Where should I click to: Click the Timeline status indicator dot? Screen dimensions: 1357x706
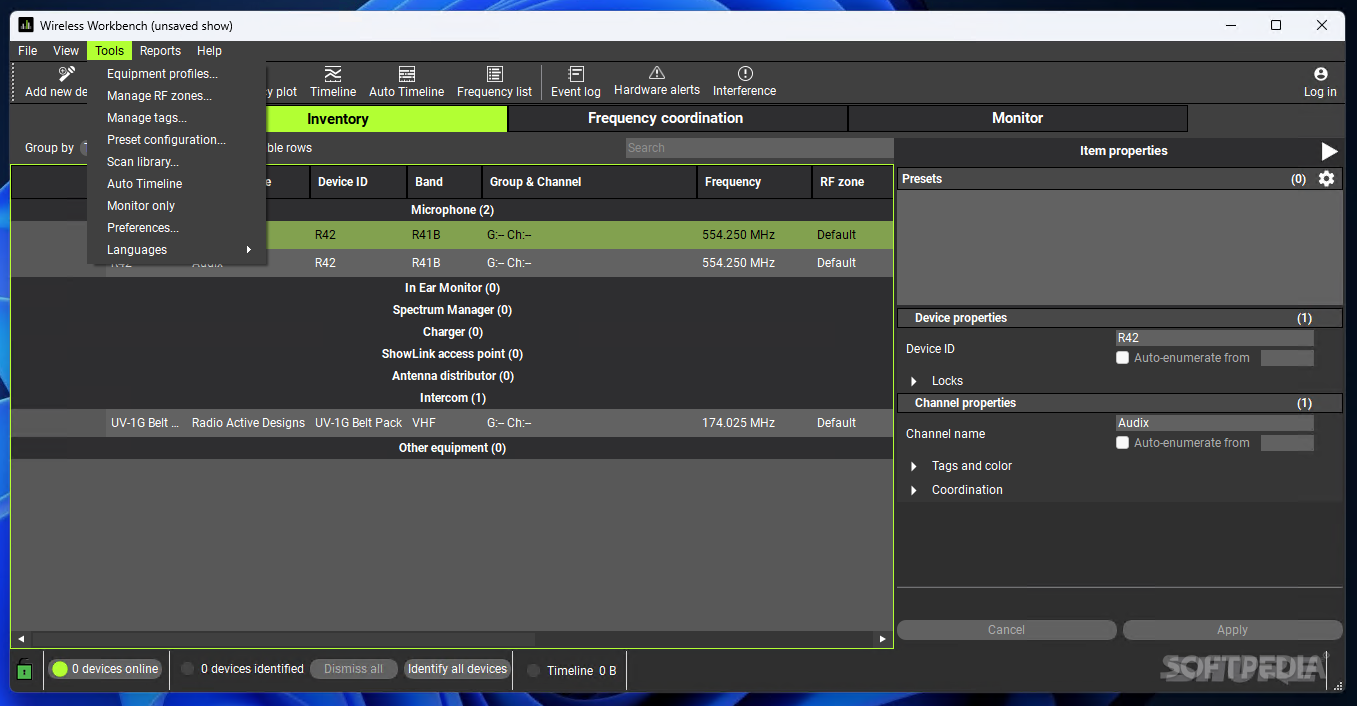coord(533,671)
